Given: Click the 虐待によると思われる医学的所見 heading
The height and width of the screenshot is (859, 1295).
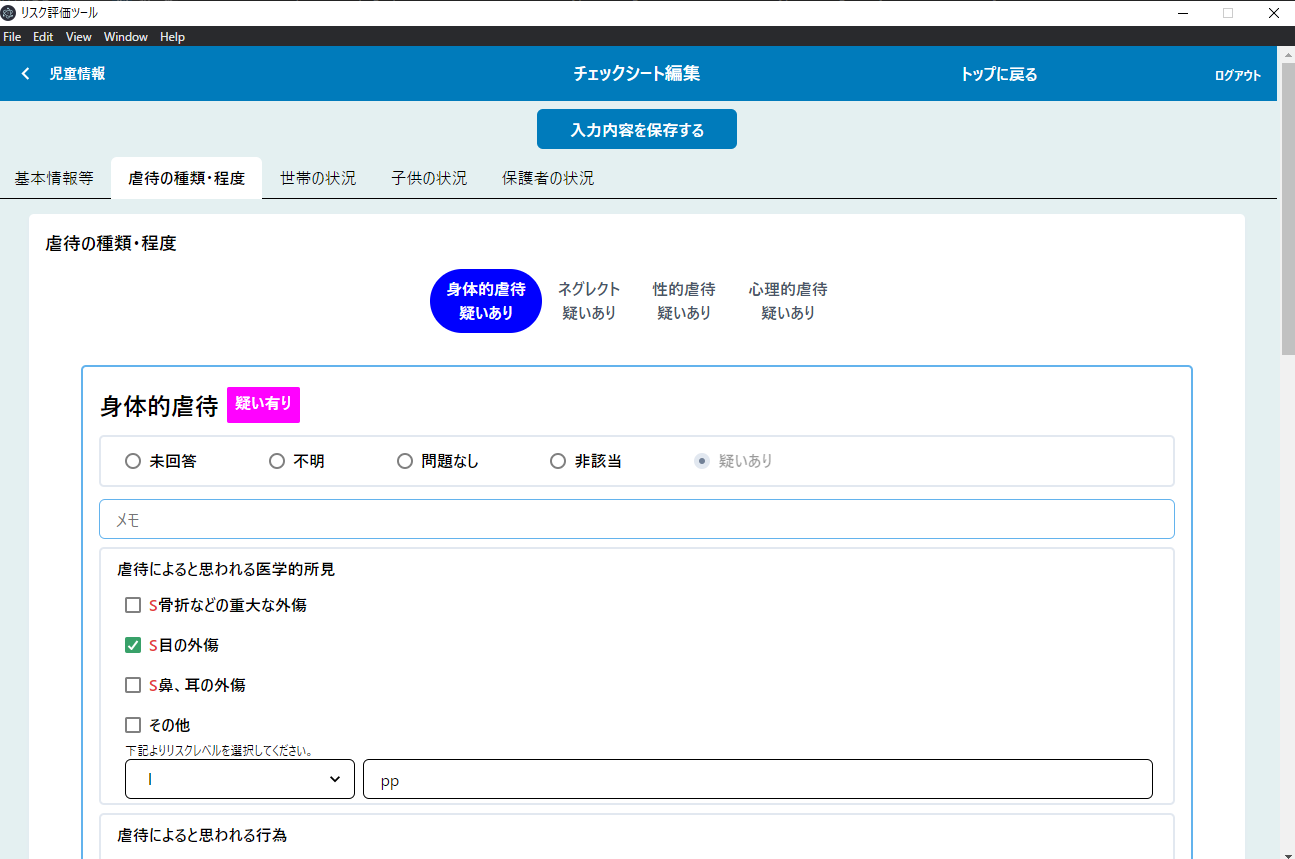Looking at the screenshot, I should coord(226,569).
